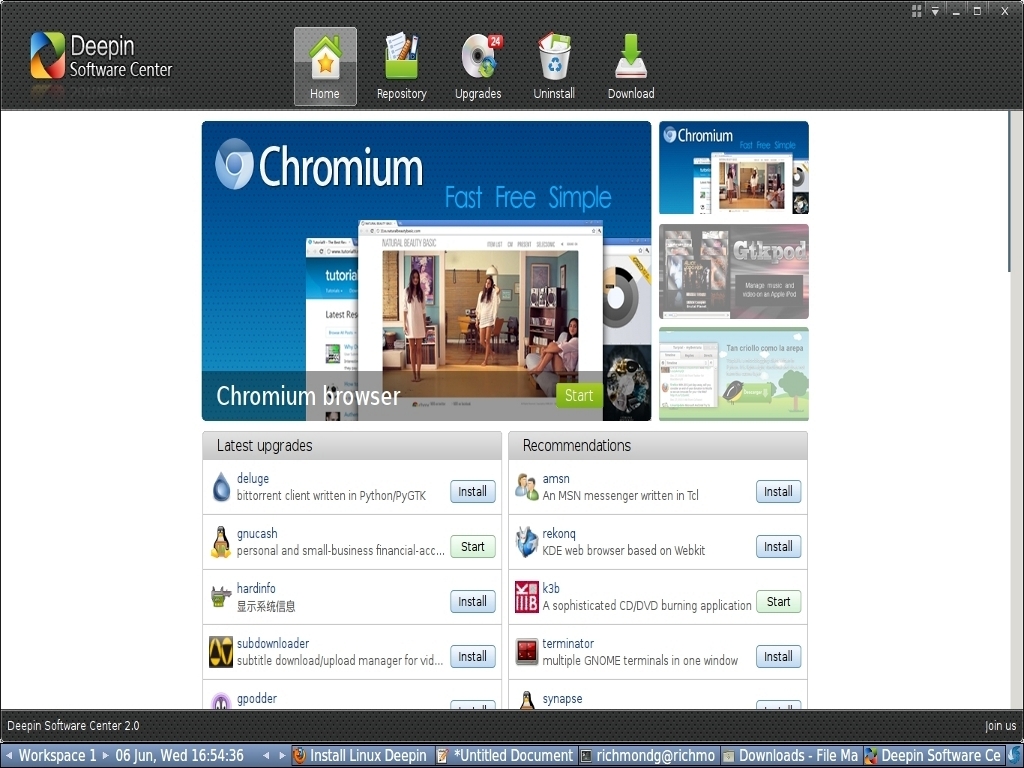Viewport: 1024px width, 768px height.
Task: Click the Deepin Software Center logo
Action: (x=101, y=56)
